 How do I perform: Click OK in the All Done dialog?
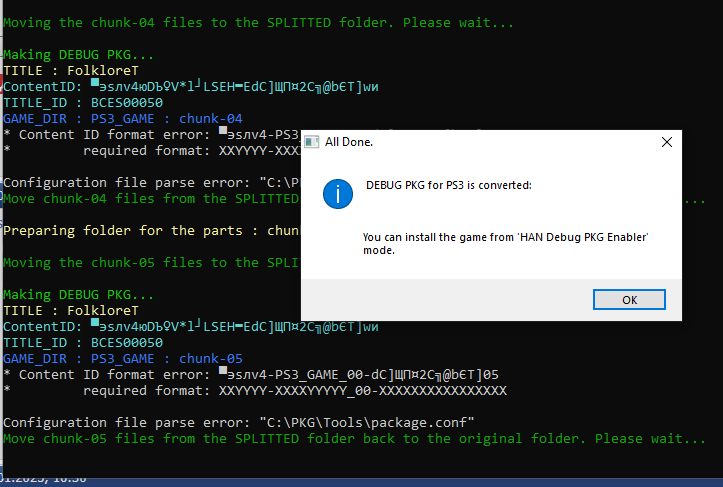(629, 300)
